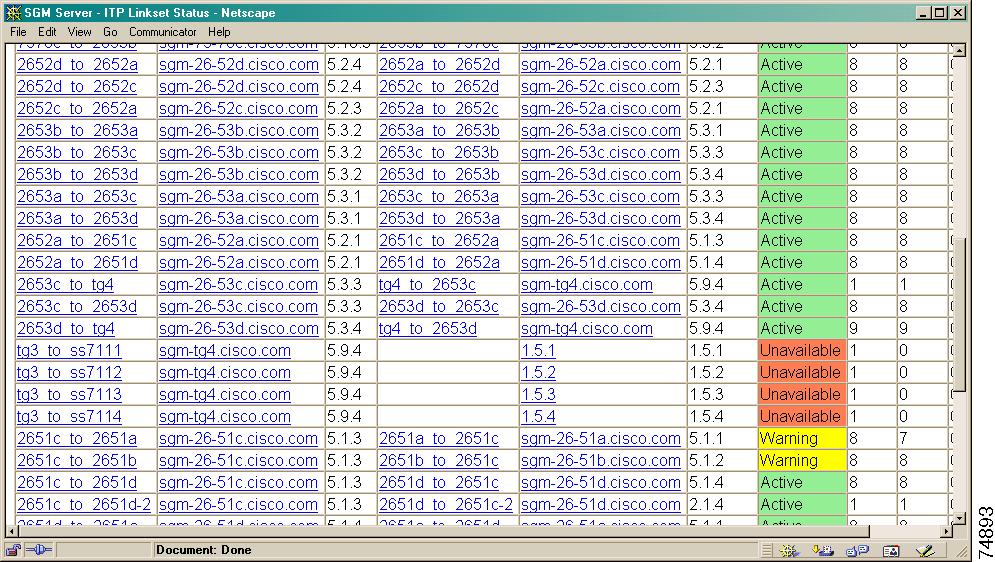
Task: Click the vertical scrollbar up arrow
Action: [x=959, y=50]
